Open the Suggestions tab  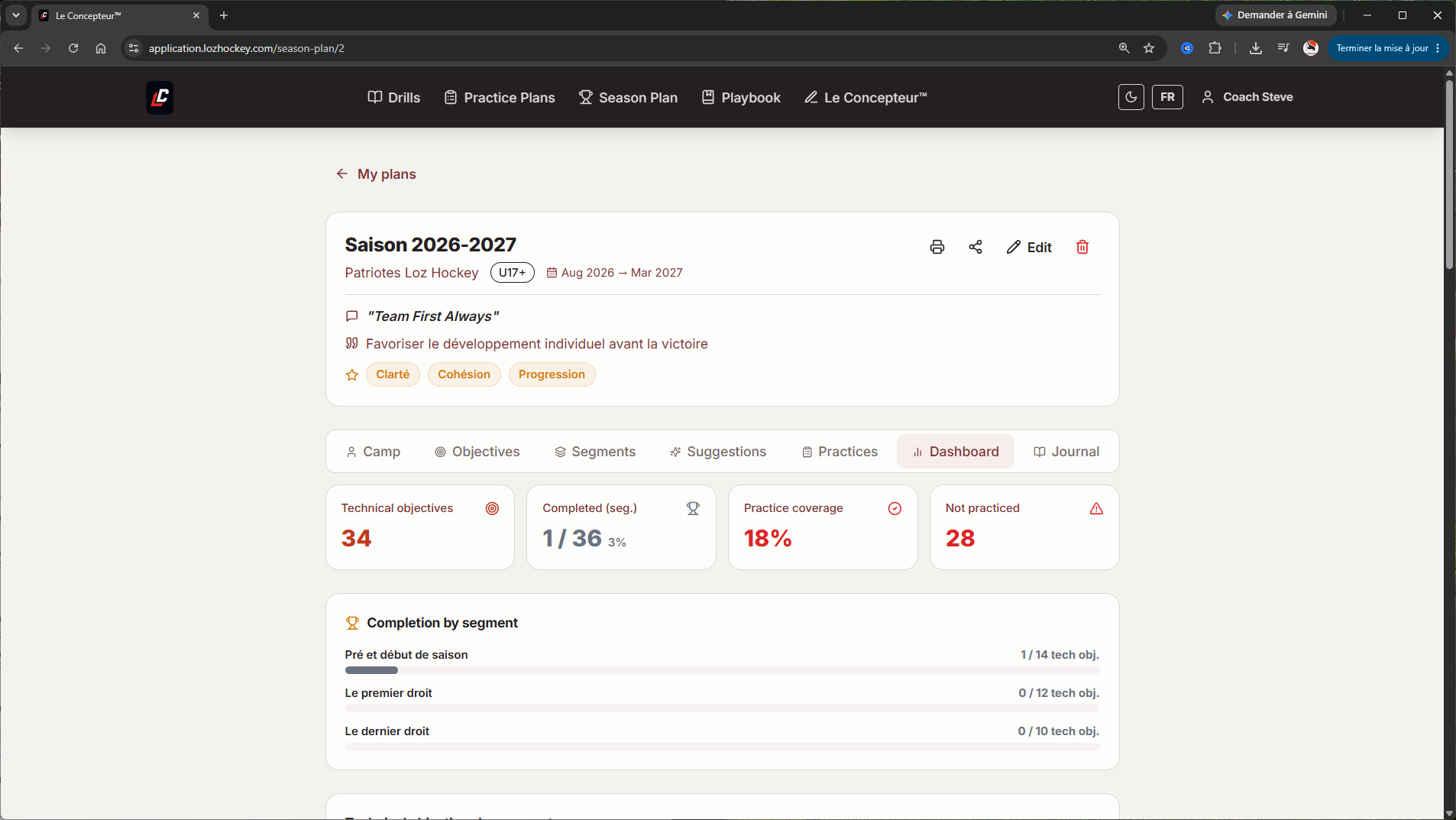coord(718,452)
